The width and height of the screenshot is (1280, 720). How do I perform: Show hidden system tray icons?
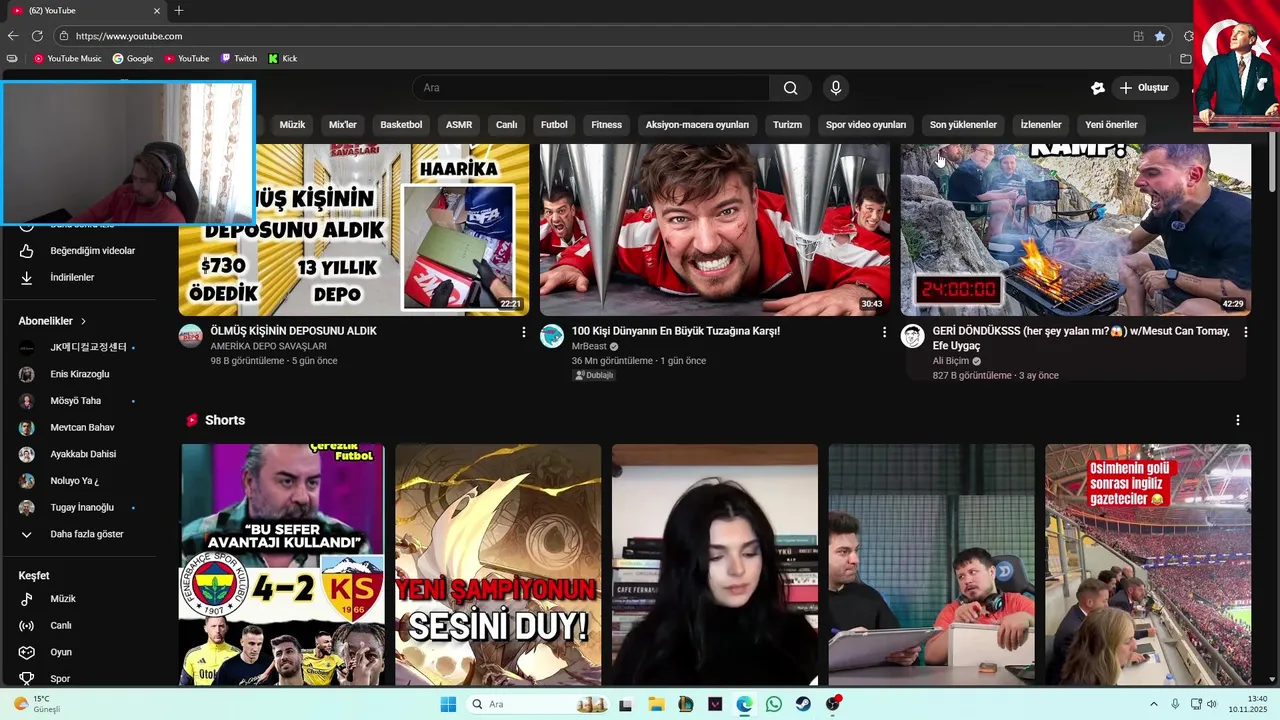pos(1154,704)
